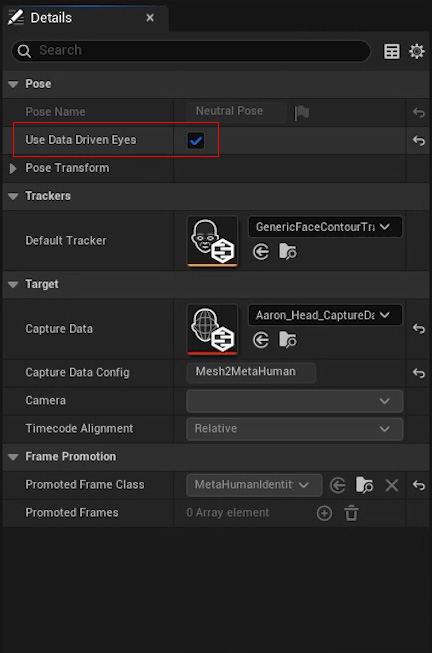432x653 pixels.
Task: Click the Capture Data head mesh thumbnail
Action: [x=212, y=330]
